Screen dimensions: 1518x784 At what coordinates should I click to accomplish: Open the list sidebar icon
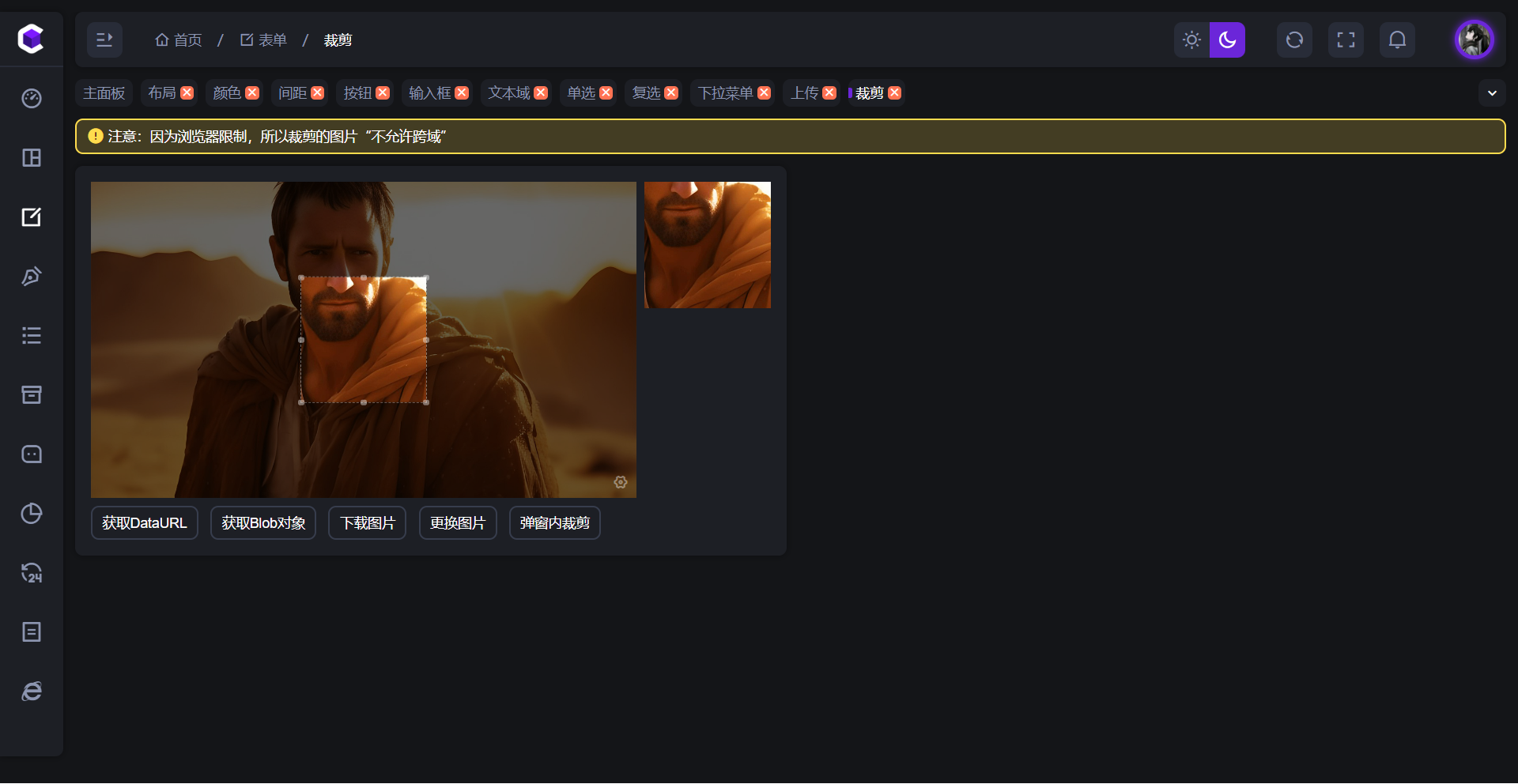(x=32, y=336)
